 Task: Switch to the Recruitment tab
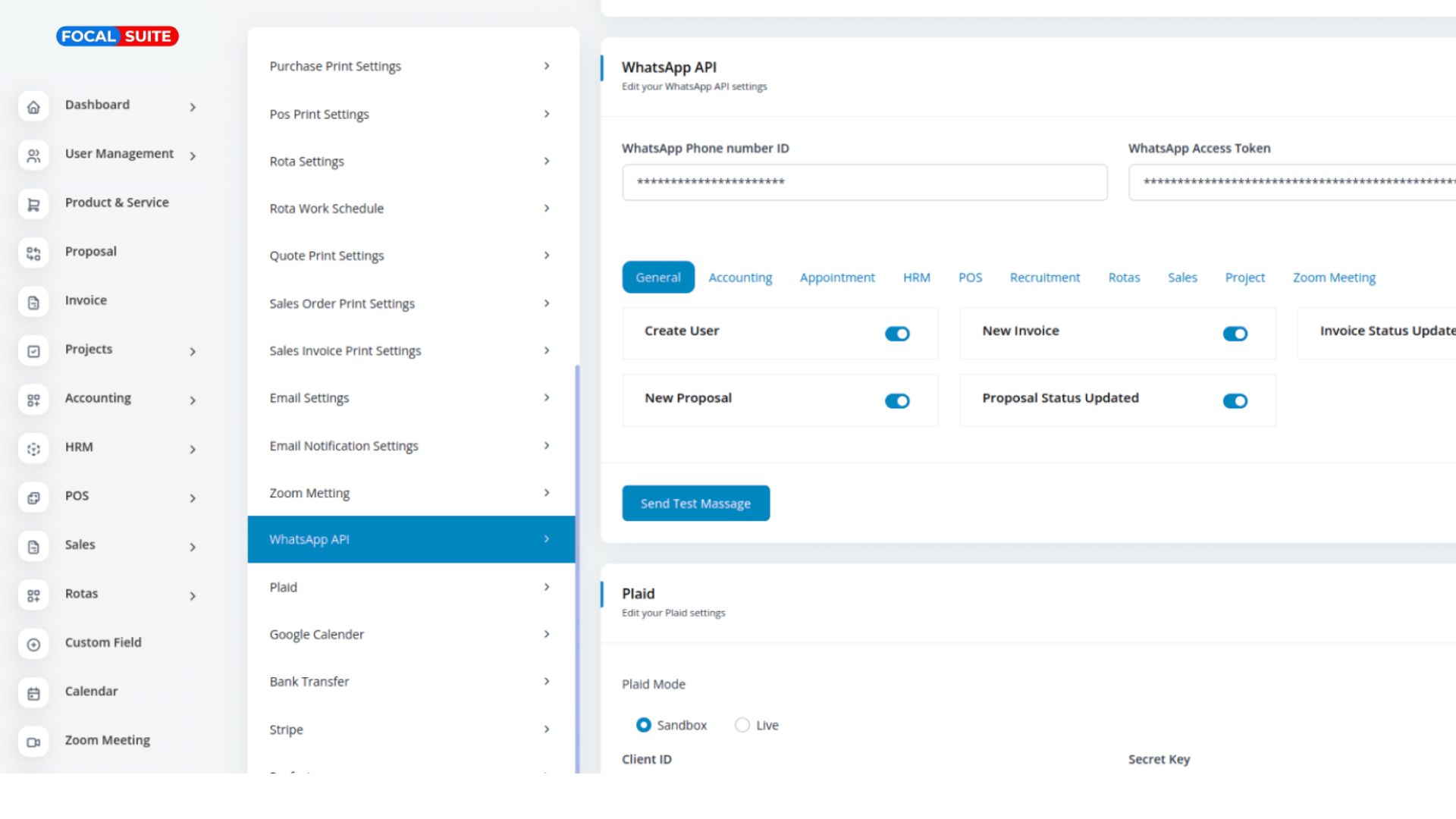[x=1044, y=278]
